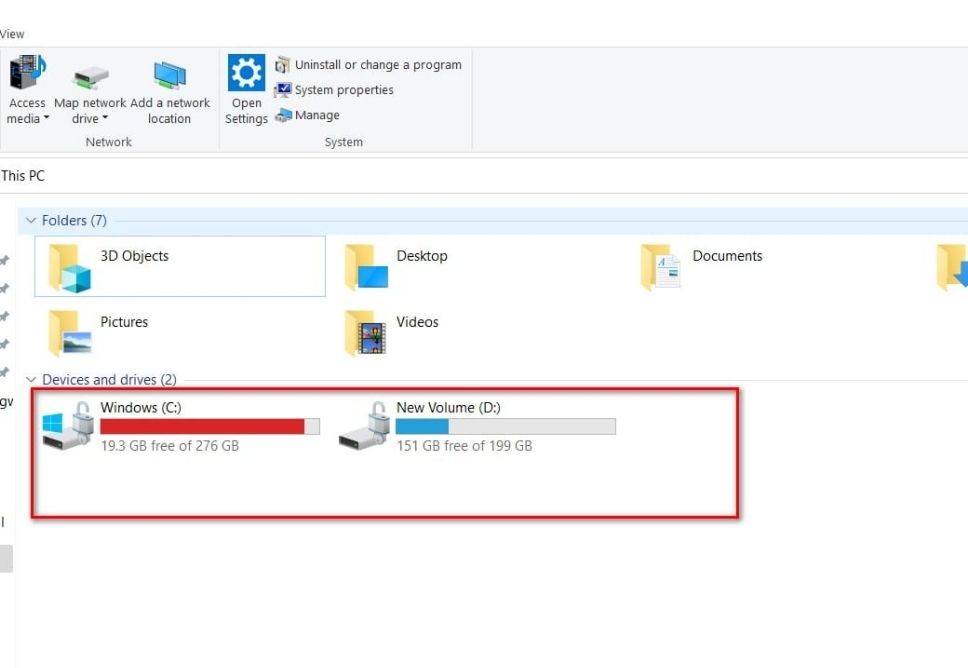Click the Map network drive icon

(x=90, y=76)
